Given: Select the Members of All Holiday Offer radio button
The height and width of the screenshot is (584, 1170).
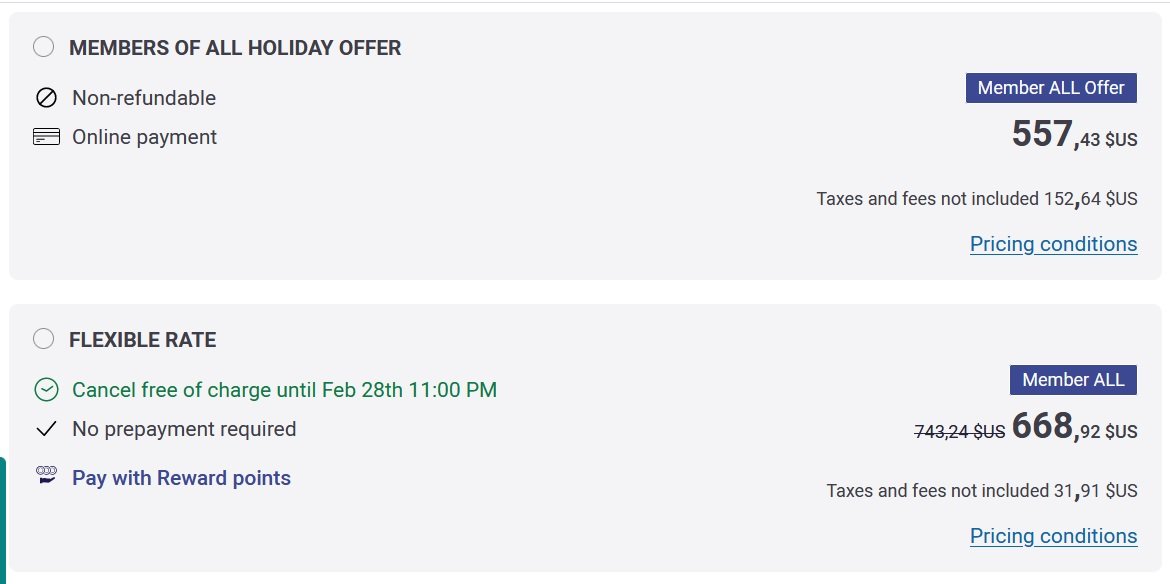Looking at the screenshot, I should pos(44,47).
